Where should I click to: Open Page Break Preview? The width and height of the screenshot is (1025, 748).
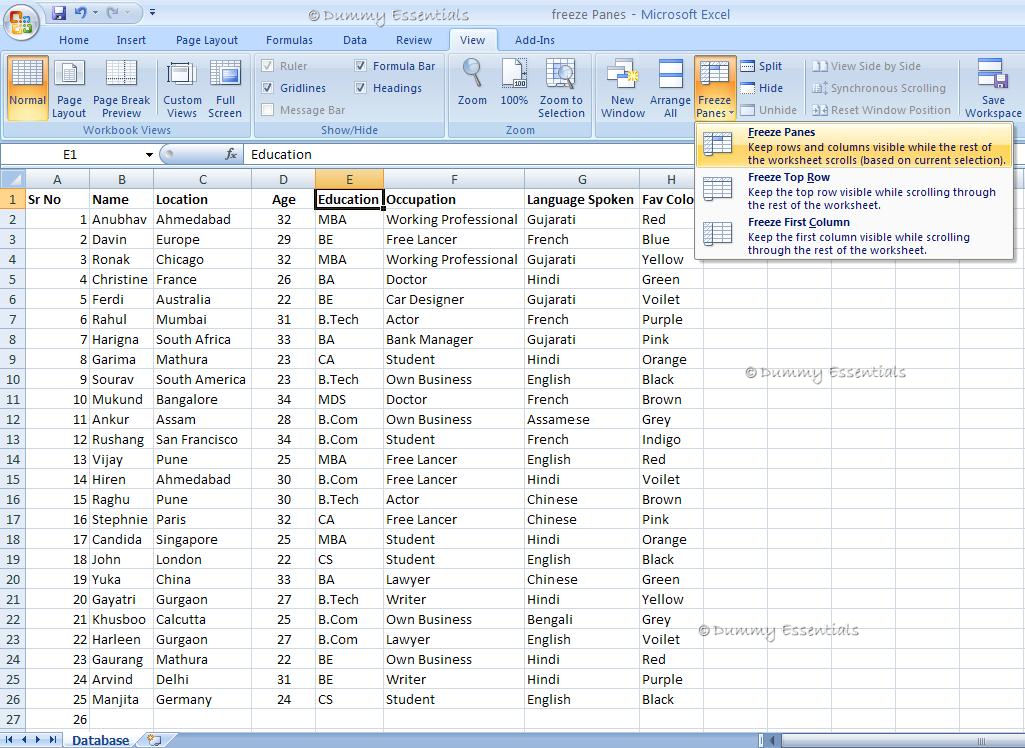(122, 88)
